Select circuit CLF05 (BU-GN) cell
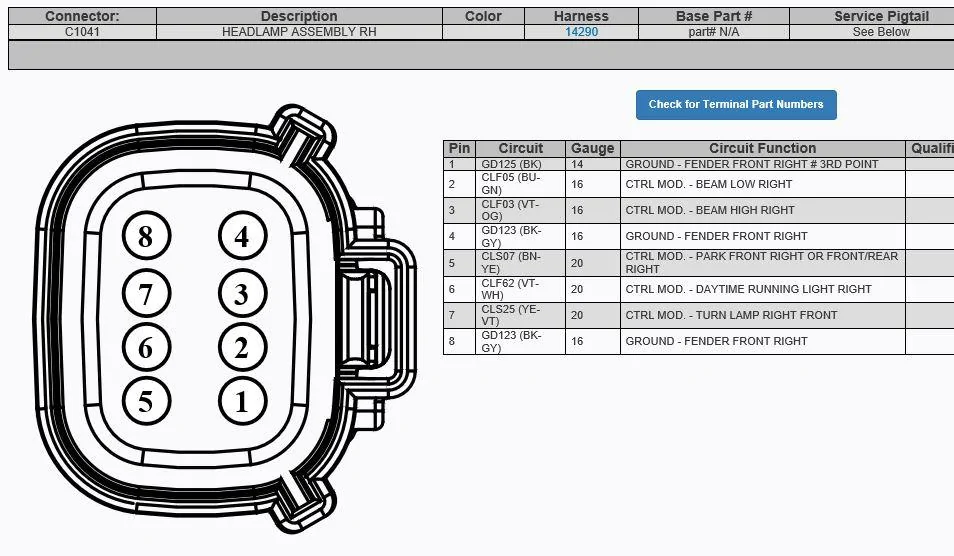954x556 pixels. coord(520,184)
